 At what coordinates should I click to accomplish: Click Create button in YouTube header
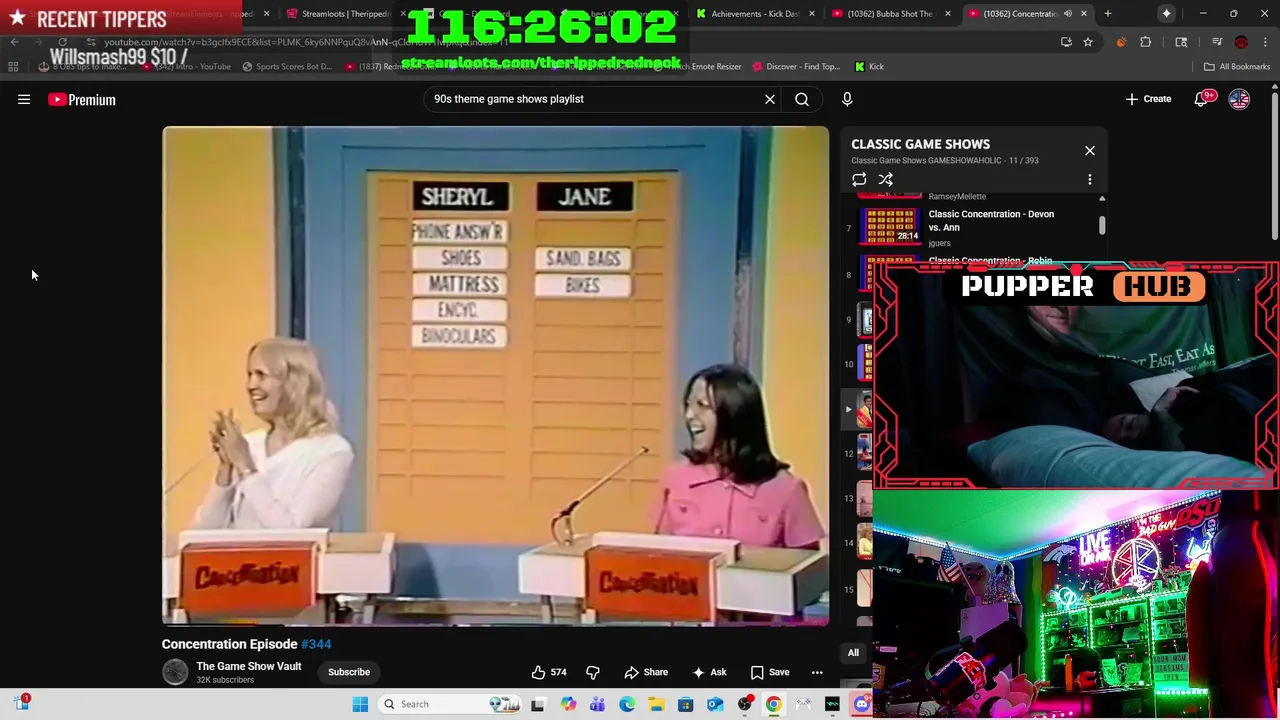click(x=1148, y=99)
